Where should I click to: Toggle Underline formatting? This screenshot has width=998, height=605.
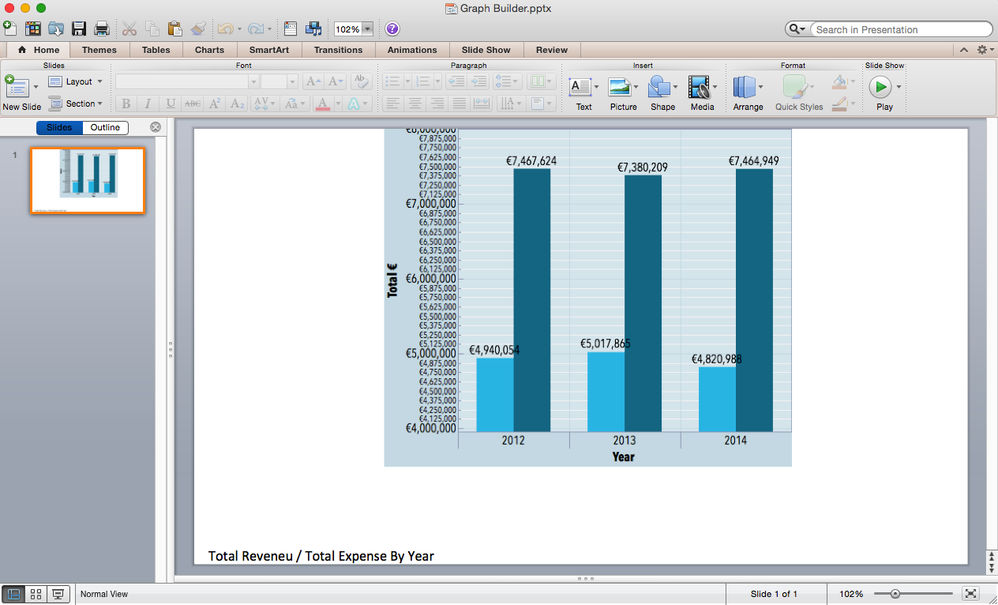[171, 104]
